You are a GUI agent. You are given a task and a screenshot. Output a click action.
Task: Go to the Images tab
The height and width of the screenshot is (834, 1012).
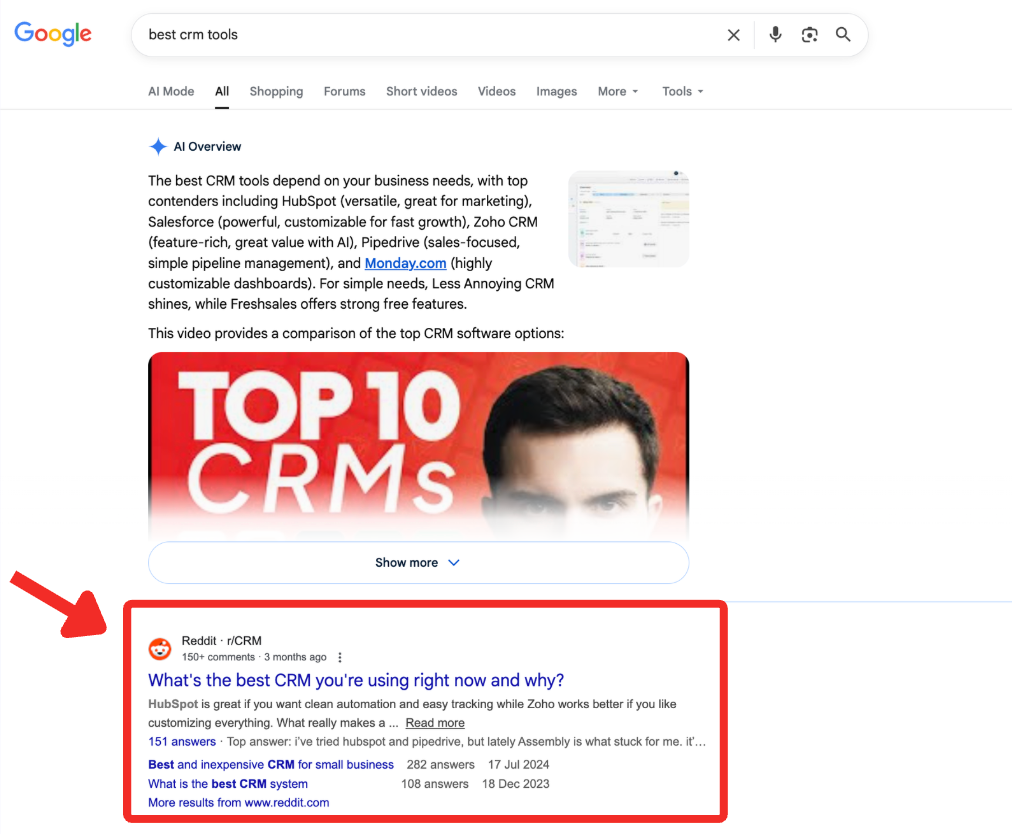click(x=556, y=92)
